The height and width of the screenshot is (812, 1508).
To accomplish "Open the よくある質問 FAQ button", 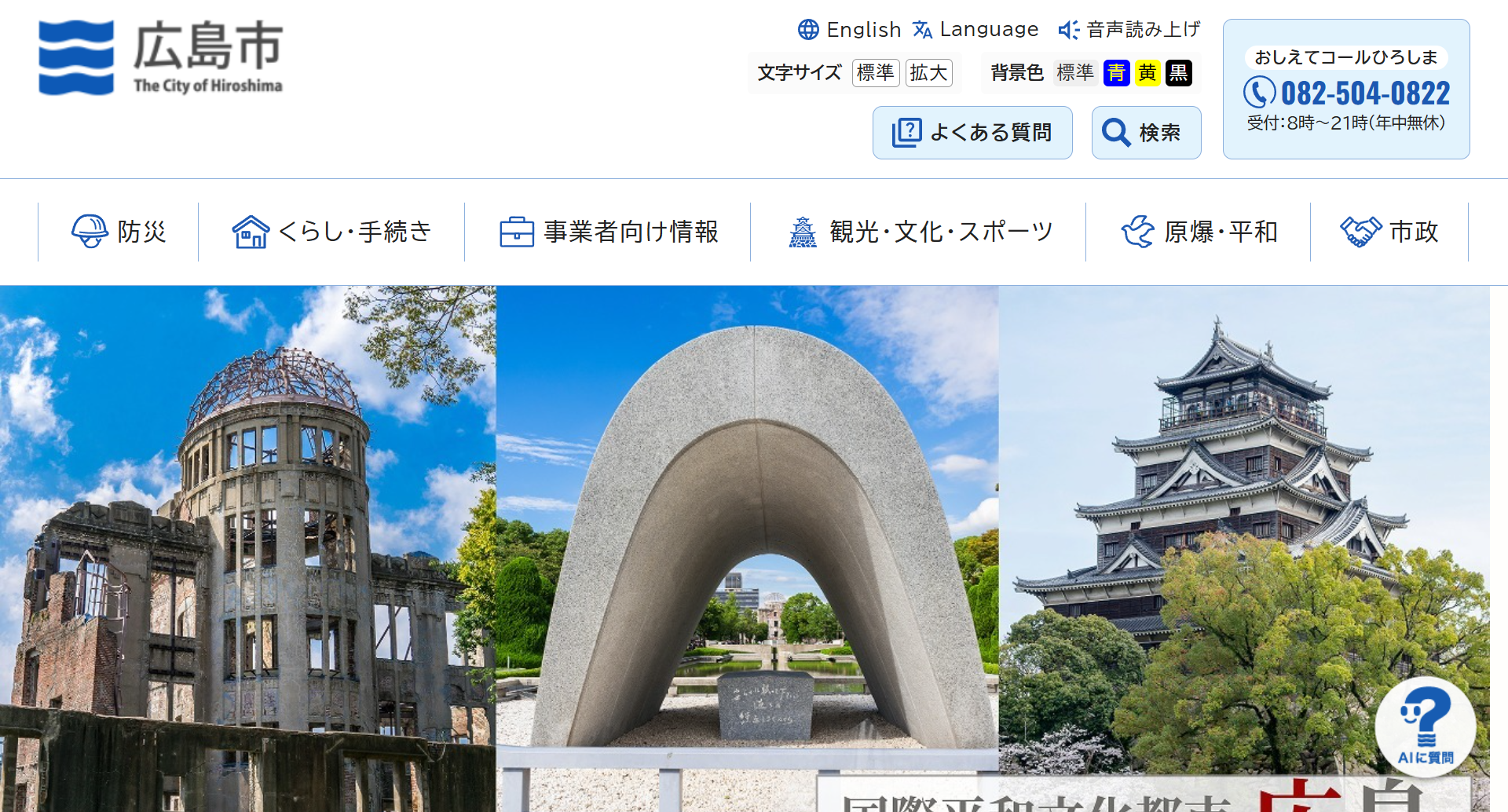I will tap(972, 133).
